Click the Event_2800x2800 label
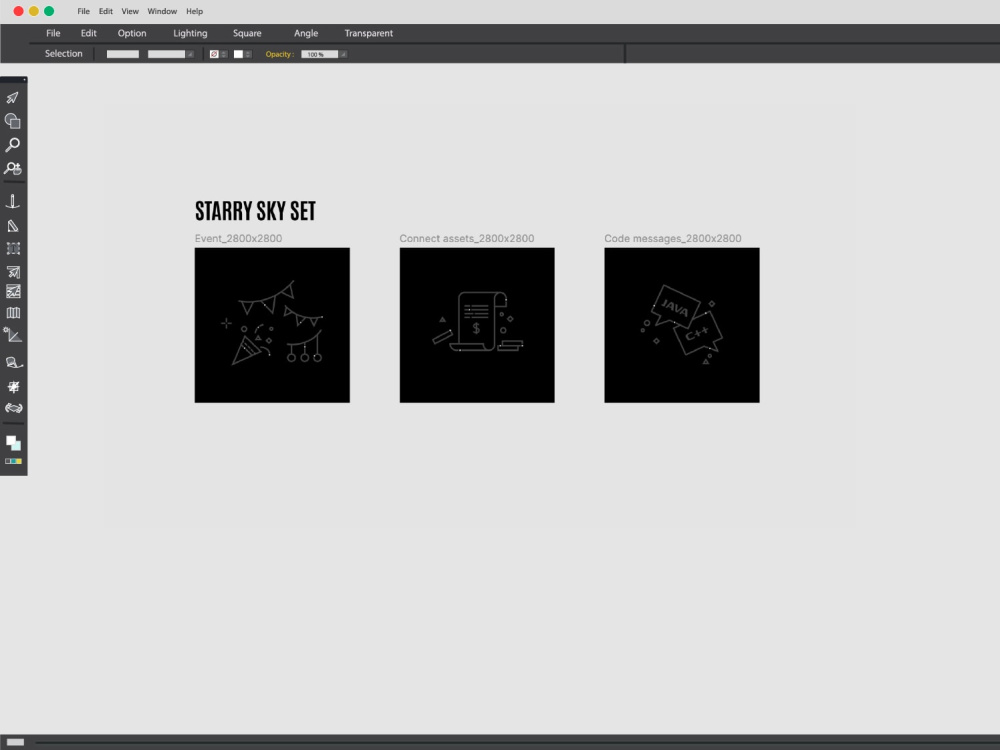1000x750 pixels. coord(239,239)
